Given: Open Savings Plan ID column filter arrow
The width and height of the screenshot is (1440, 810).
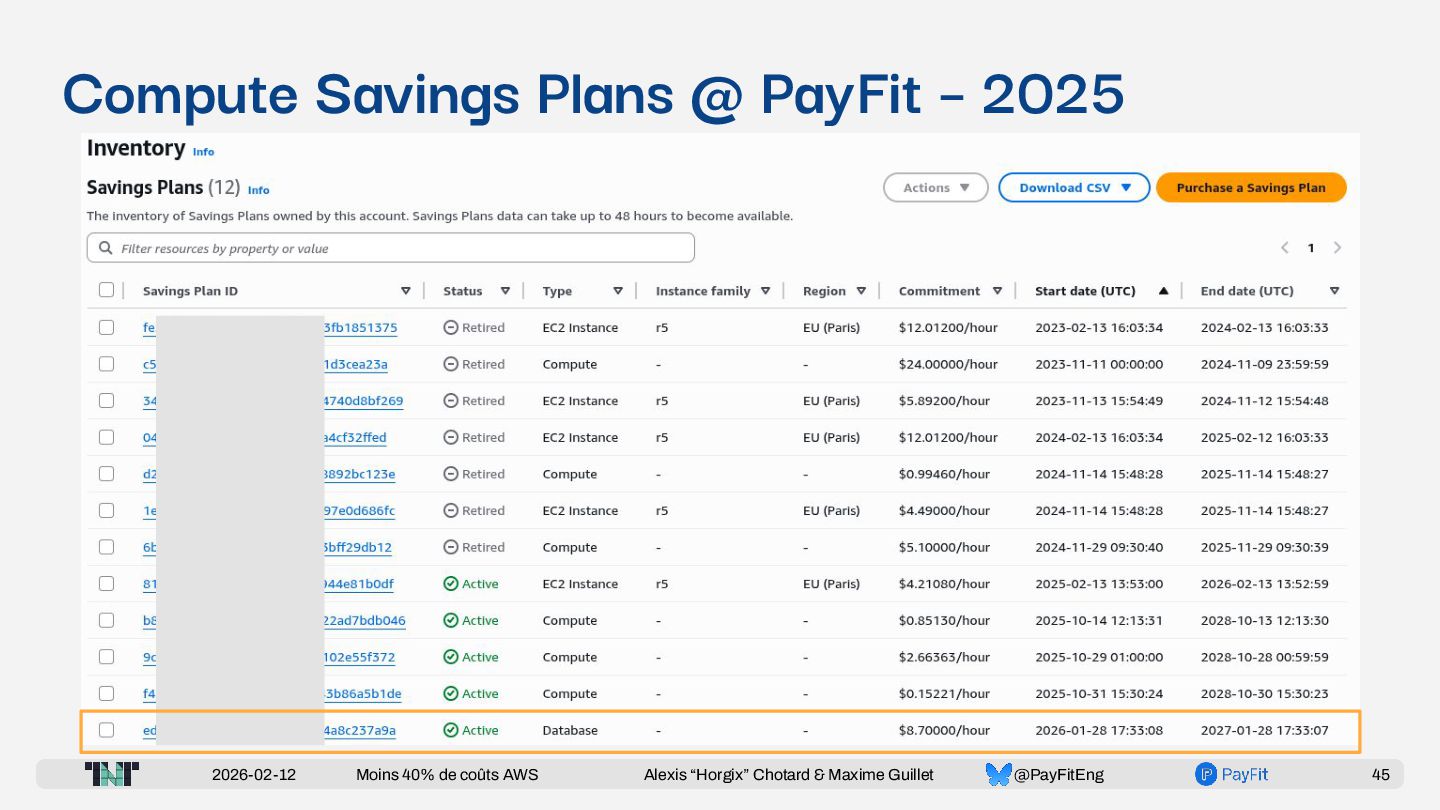Looking at the screenshot, I should pos(405,291).
